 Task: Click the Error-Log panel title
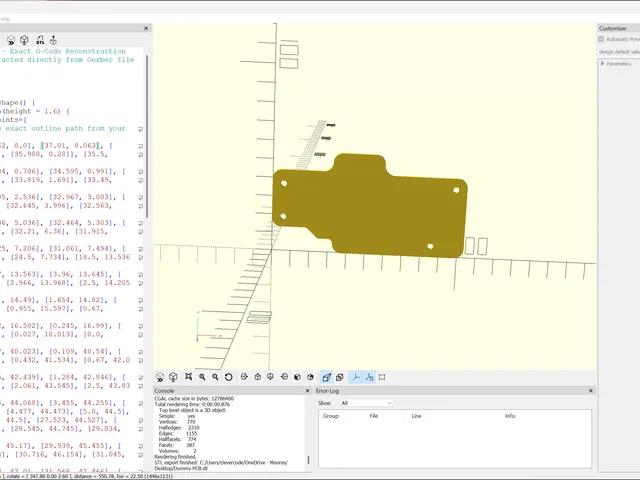[327, 391]
